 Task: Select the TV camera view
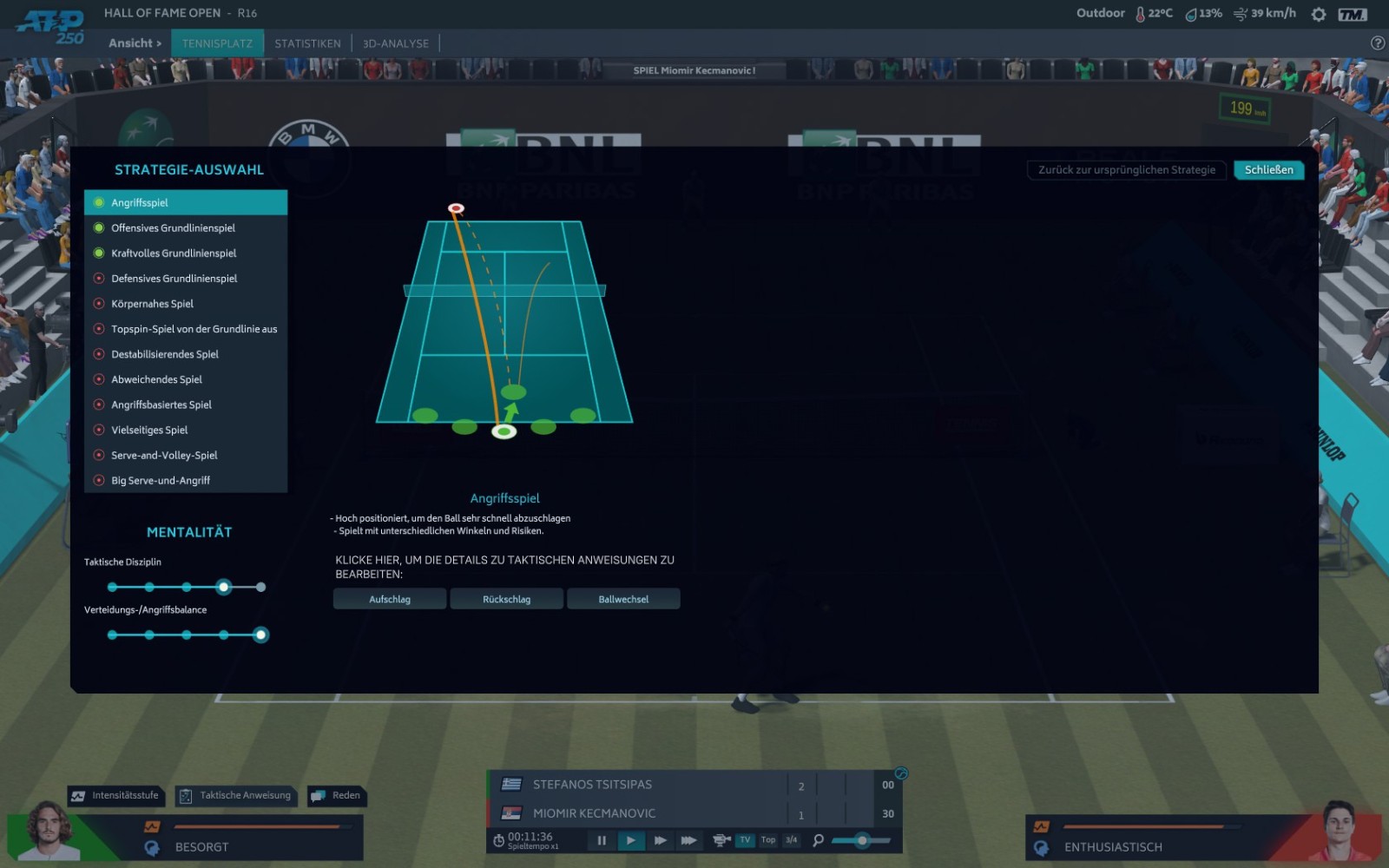[745, 840]
